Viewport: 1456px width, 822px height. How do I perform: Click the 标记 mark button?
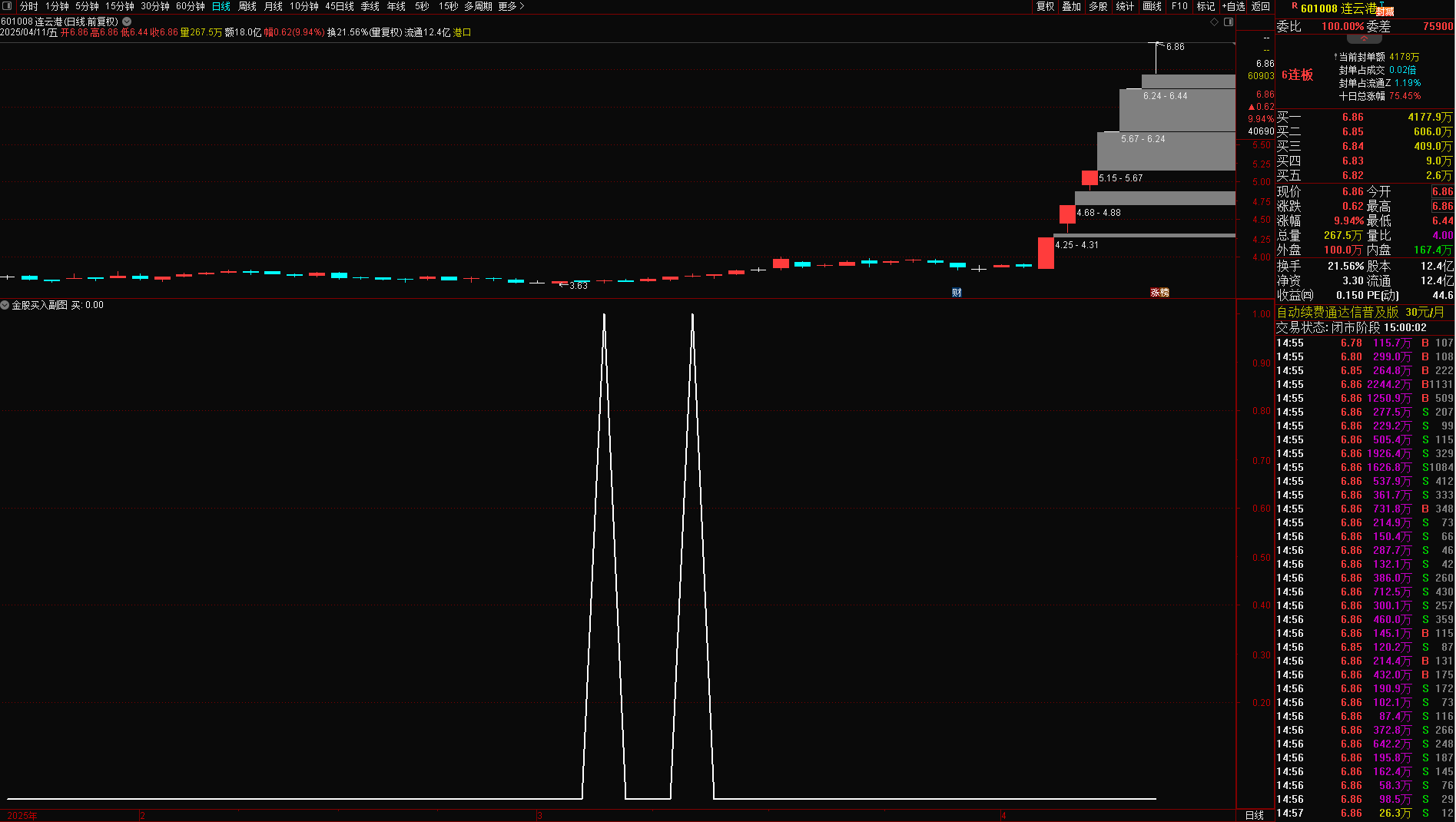pos(1206,6)
